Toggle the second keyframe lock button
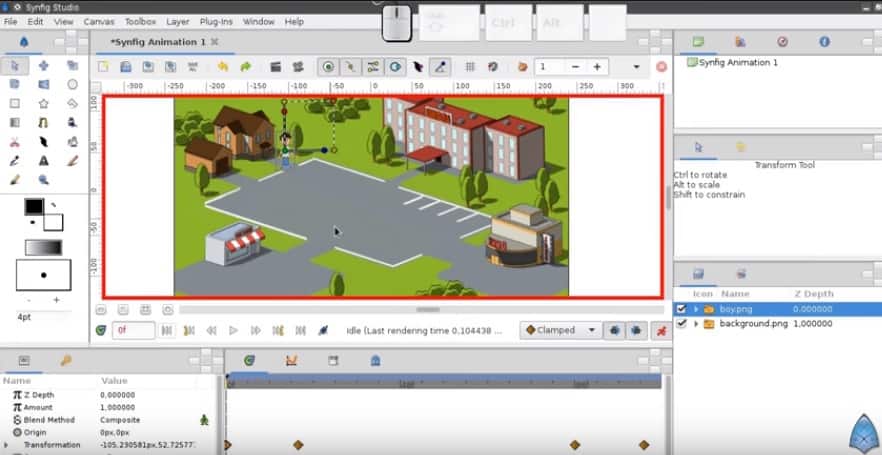The image size is (882, 455). pos(636,331)
